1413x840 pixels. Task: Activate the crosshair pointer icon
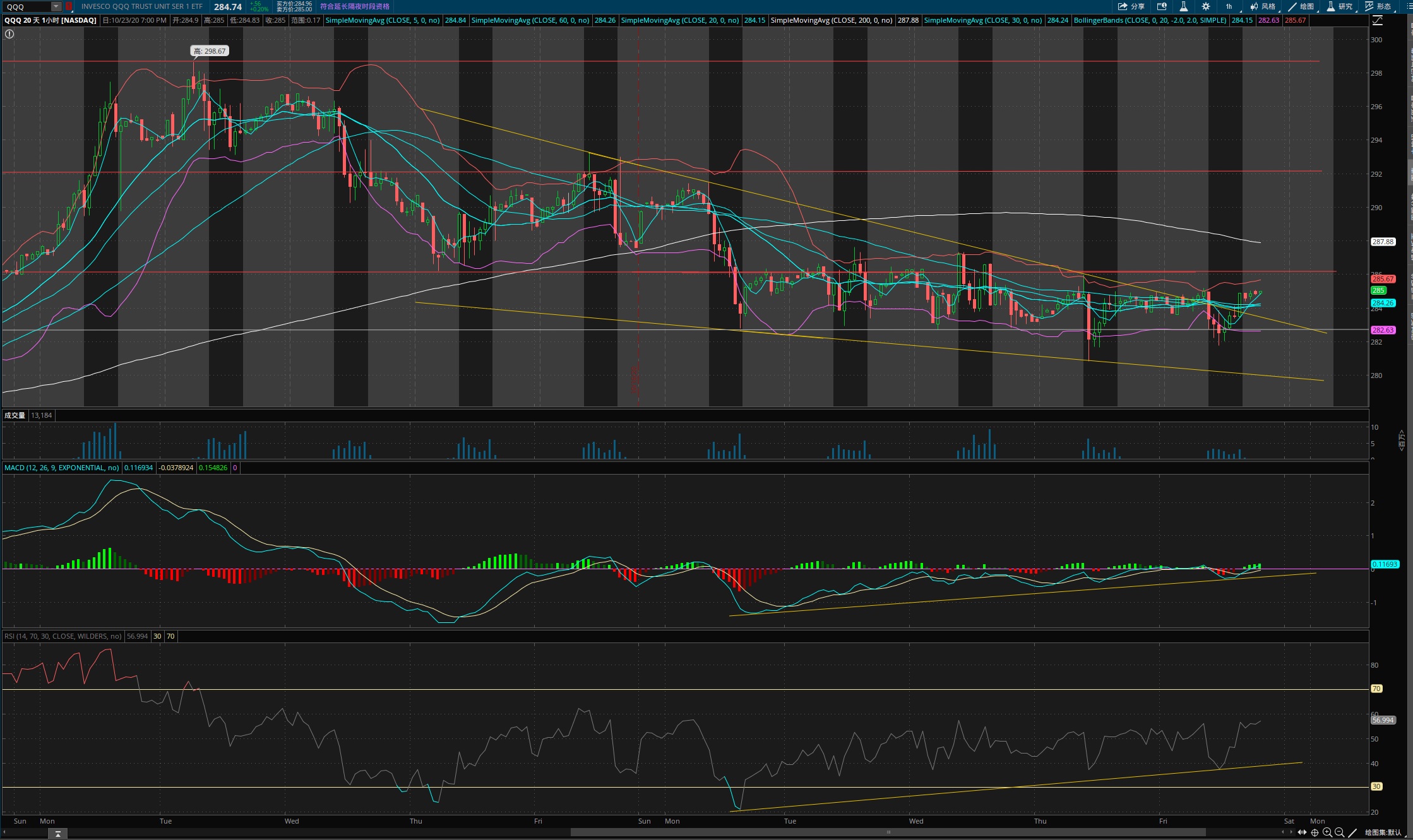coord(1315,832)
